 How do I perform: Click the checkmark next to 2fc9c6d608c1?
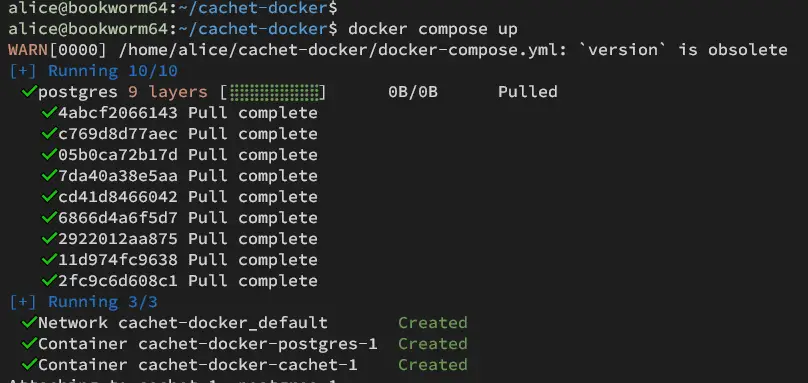(x=49, y=280)
